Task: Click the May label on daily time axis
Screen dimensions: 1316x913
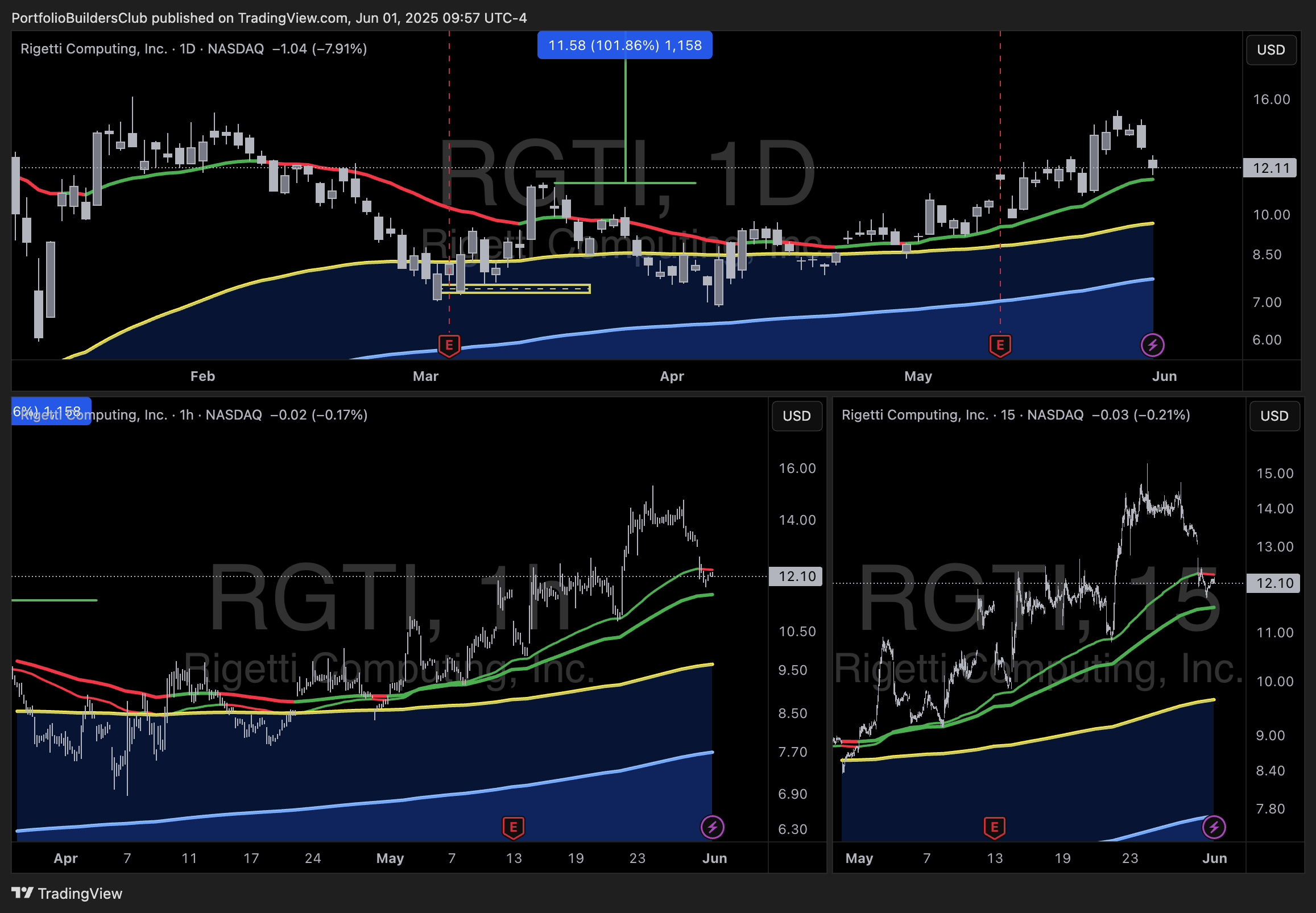Action: coord(918,376)
